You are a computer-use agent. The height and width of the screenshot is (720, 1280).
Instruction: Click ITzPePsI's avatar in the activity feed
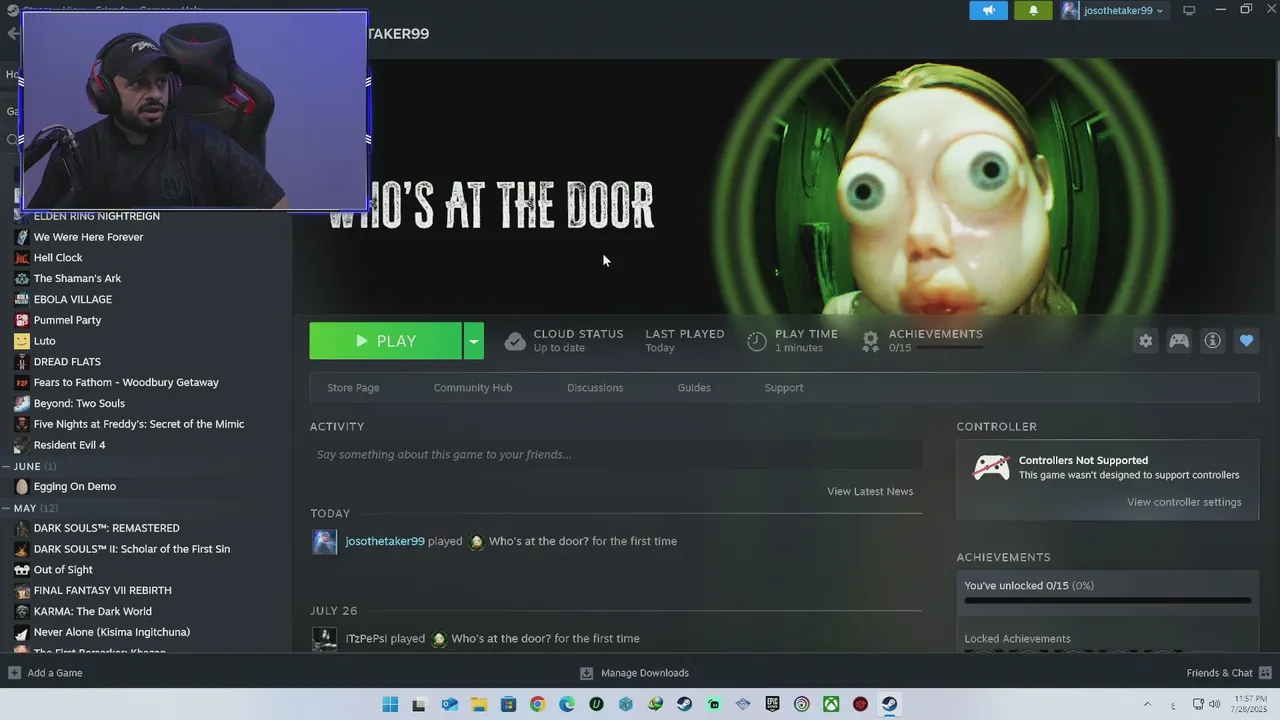pos(325,639)
